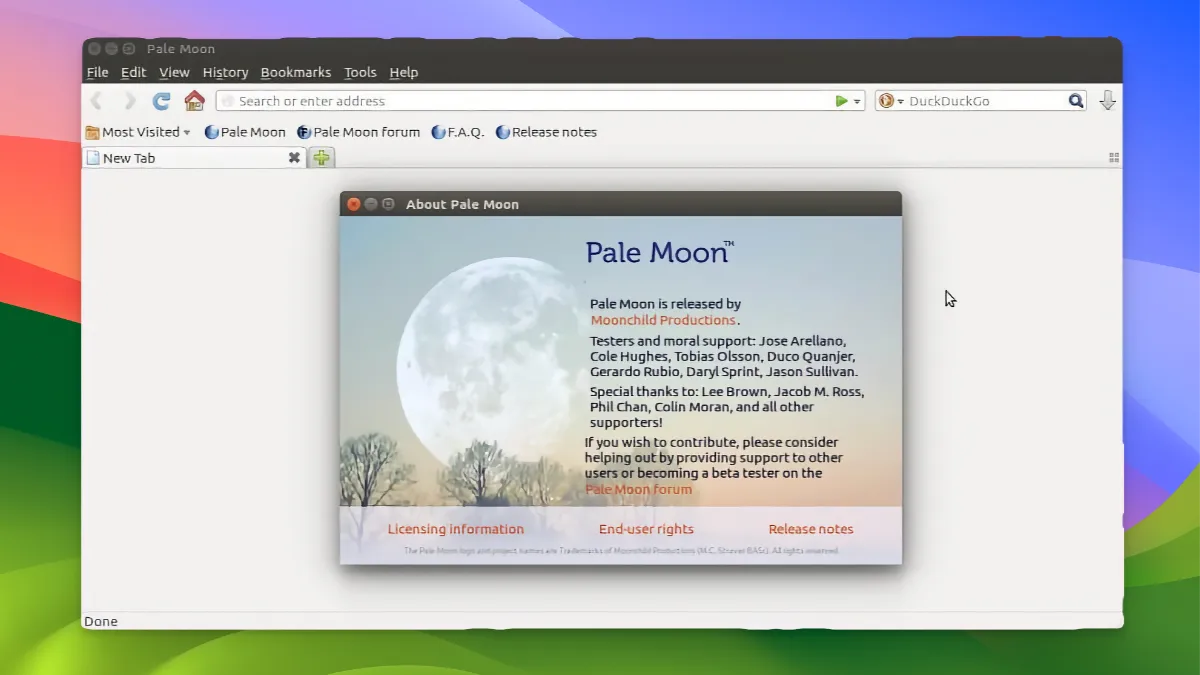Image resolution: width=1200 pixels, height=675 pixels.
Task: Click the green Go arrow in the address bar
Action: pos(841,101)
